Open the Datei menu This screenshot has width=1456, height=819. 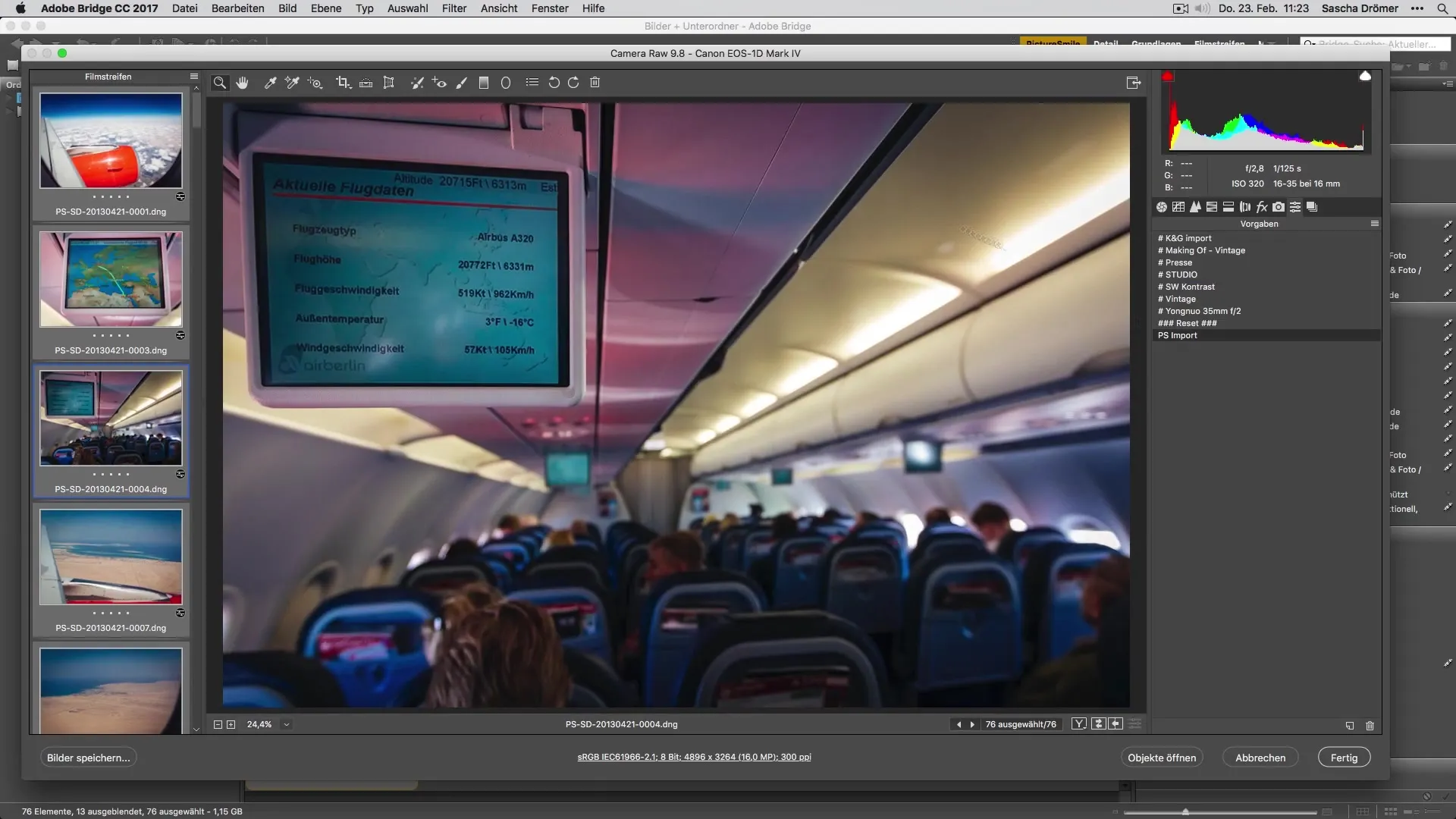(185, 8)
